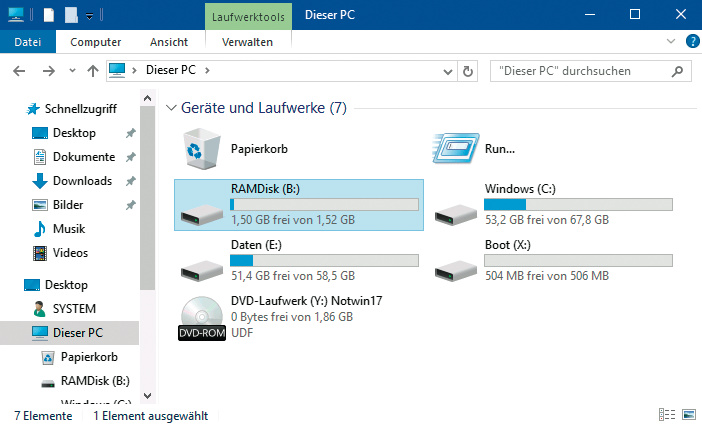Click the Bilder picture icon in sidebar
This screenshot has height=425, width=702.
tap(40, 205)
